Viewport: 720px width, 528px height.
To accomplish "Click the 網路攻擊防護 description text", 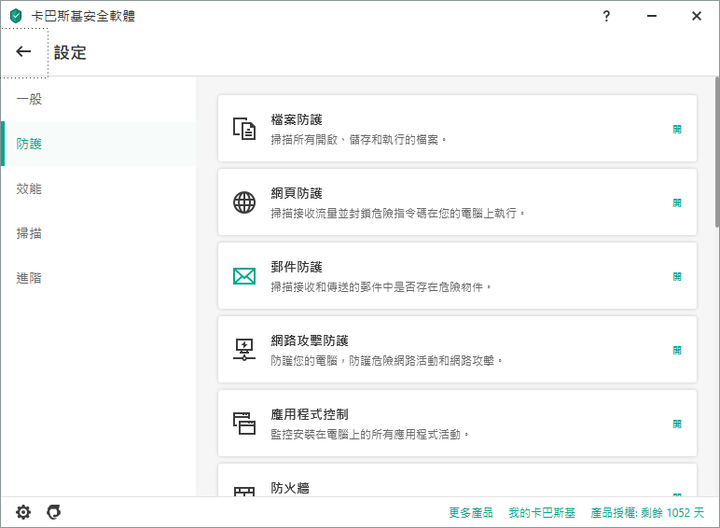I will pyautogui.click(x=387, y=361).
